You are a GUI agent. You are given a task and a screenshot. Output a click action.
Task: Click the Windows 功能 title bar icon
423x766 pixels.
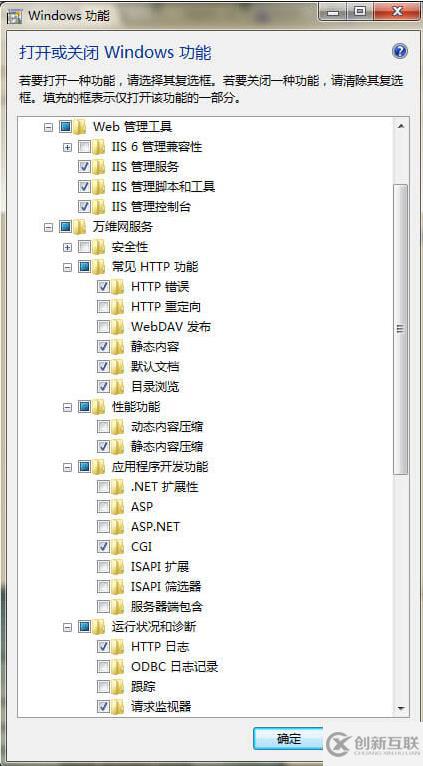coord(14,15)
